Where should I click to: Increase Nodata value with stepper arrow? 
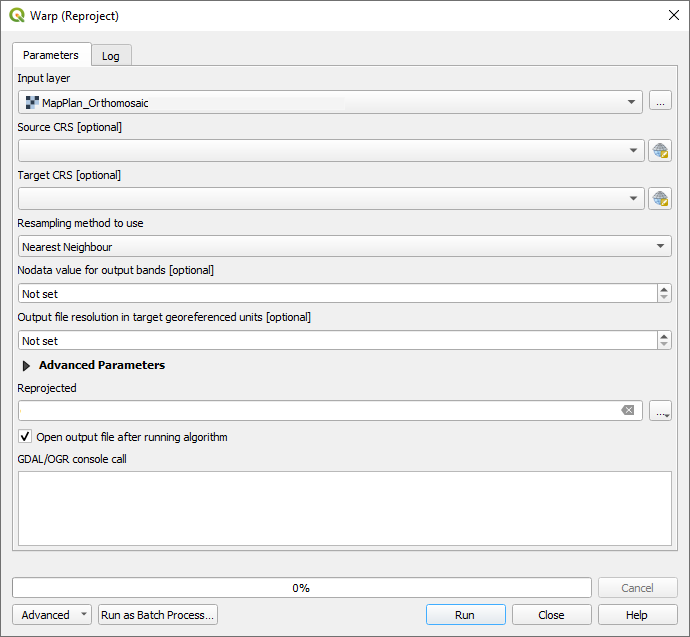tap(664, 289)
